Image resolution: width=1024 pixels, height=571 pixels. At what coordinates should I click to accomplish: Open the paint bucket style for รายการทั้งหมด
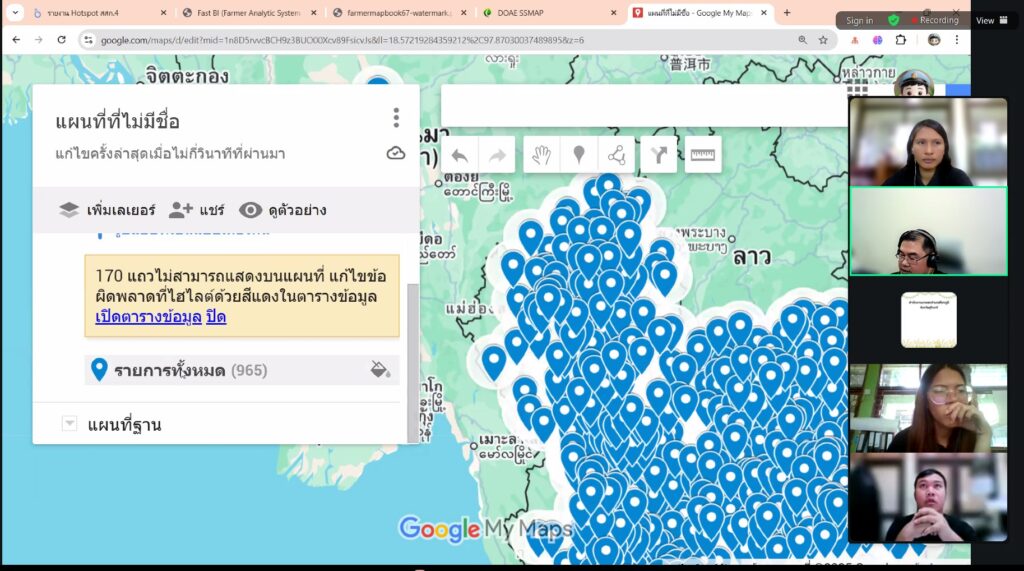coord(380,370)
